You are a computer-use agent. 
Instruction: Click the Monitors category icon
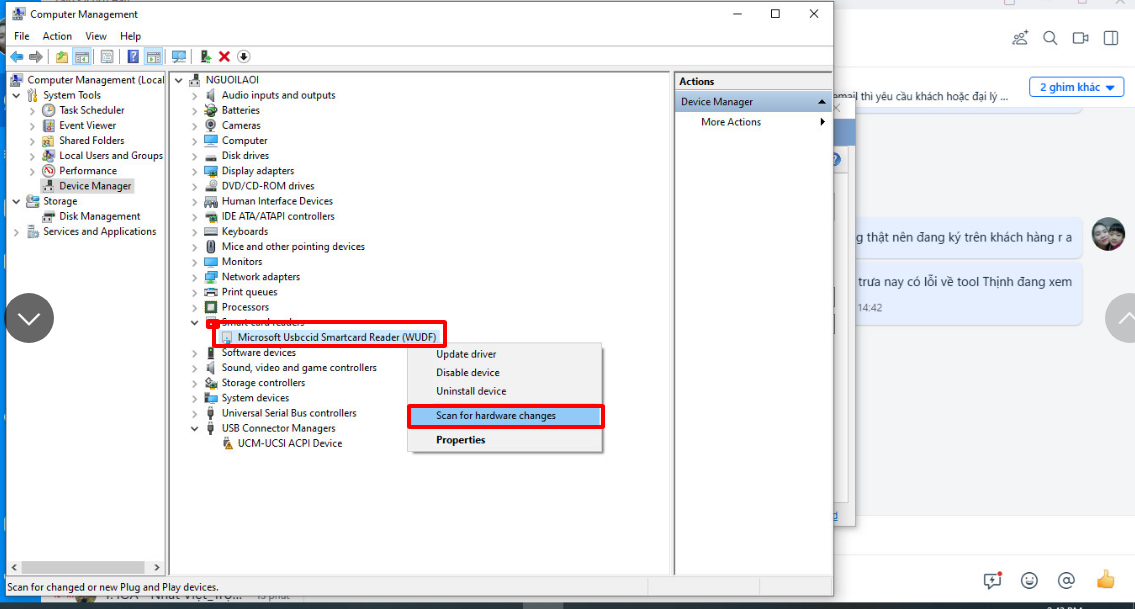pos(211,261)
